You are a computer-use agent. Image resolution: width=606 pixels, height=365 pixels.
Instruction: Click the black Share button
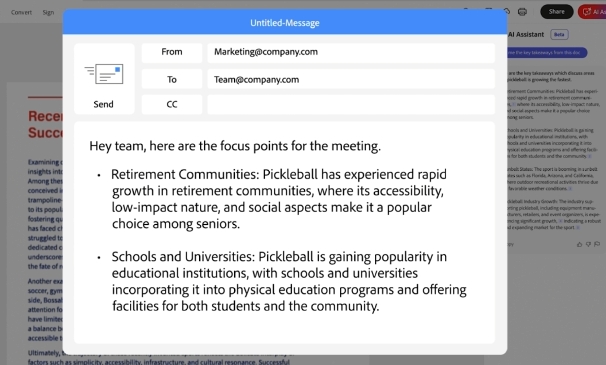[x=557, y=12]
